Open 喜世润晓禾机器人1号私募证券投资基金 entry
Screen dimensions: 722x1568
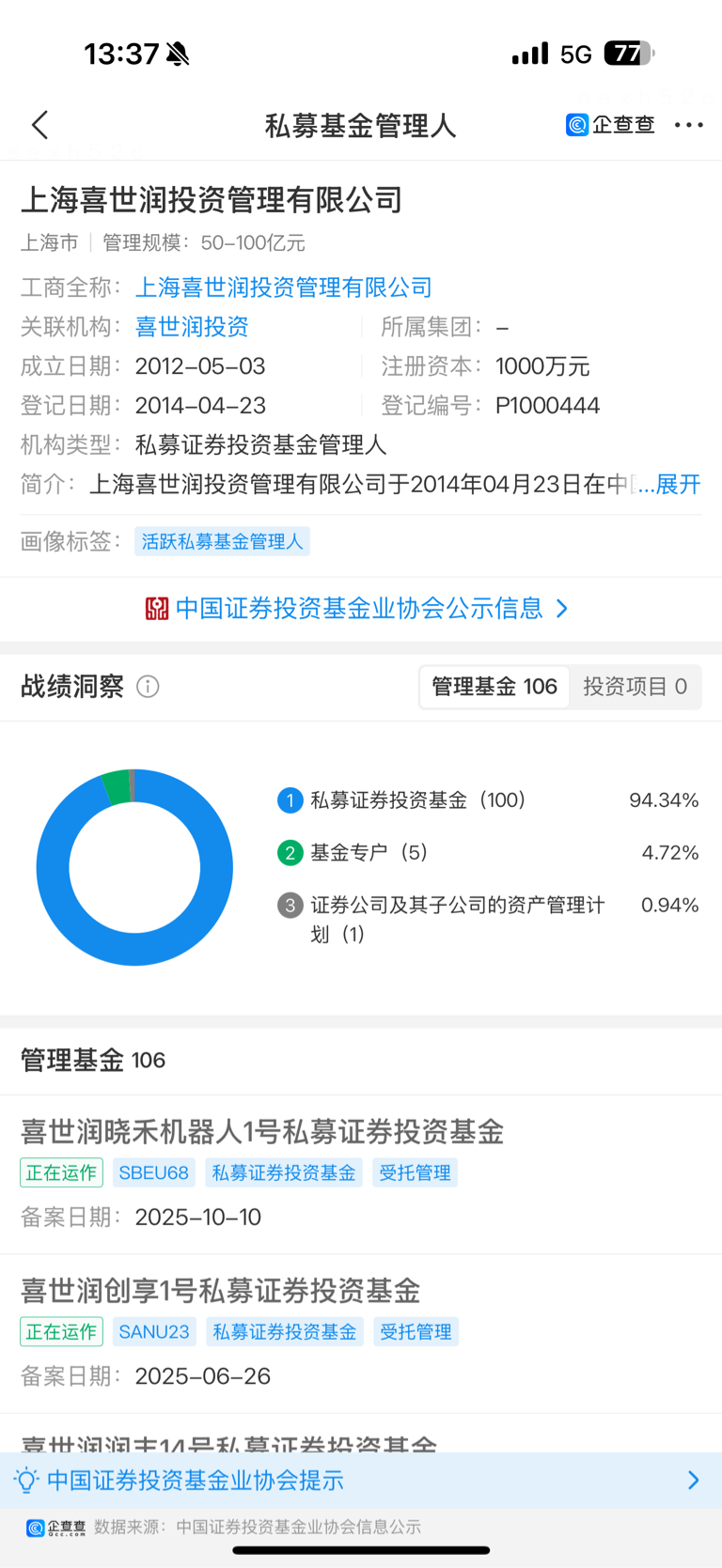tap(262, 1132)
